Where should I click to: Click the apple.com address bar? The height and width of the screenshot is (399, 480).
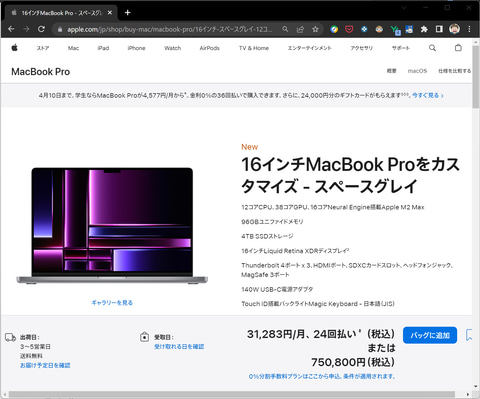pyautogui.click(x=169, y=29)
